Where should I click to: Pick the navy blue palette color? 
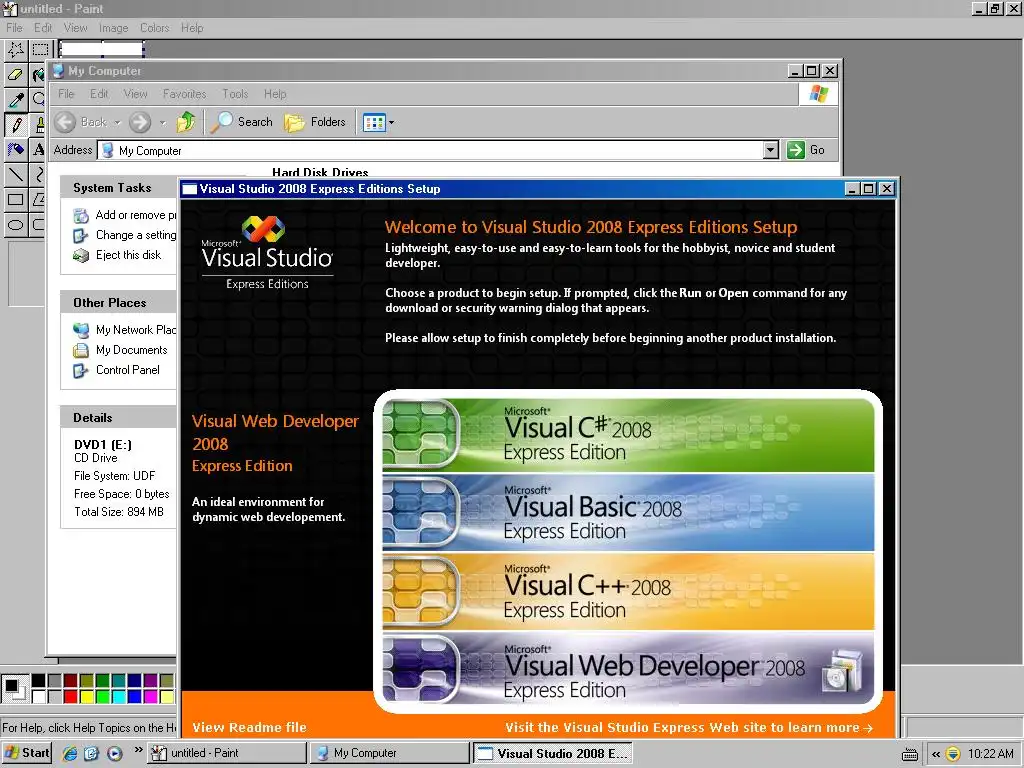coord(135,680)
